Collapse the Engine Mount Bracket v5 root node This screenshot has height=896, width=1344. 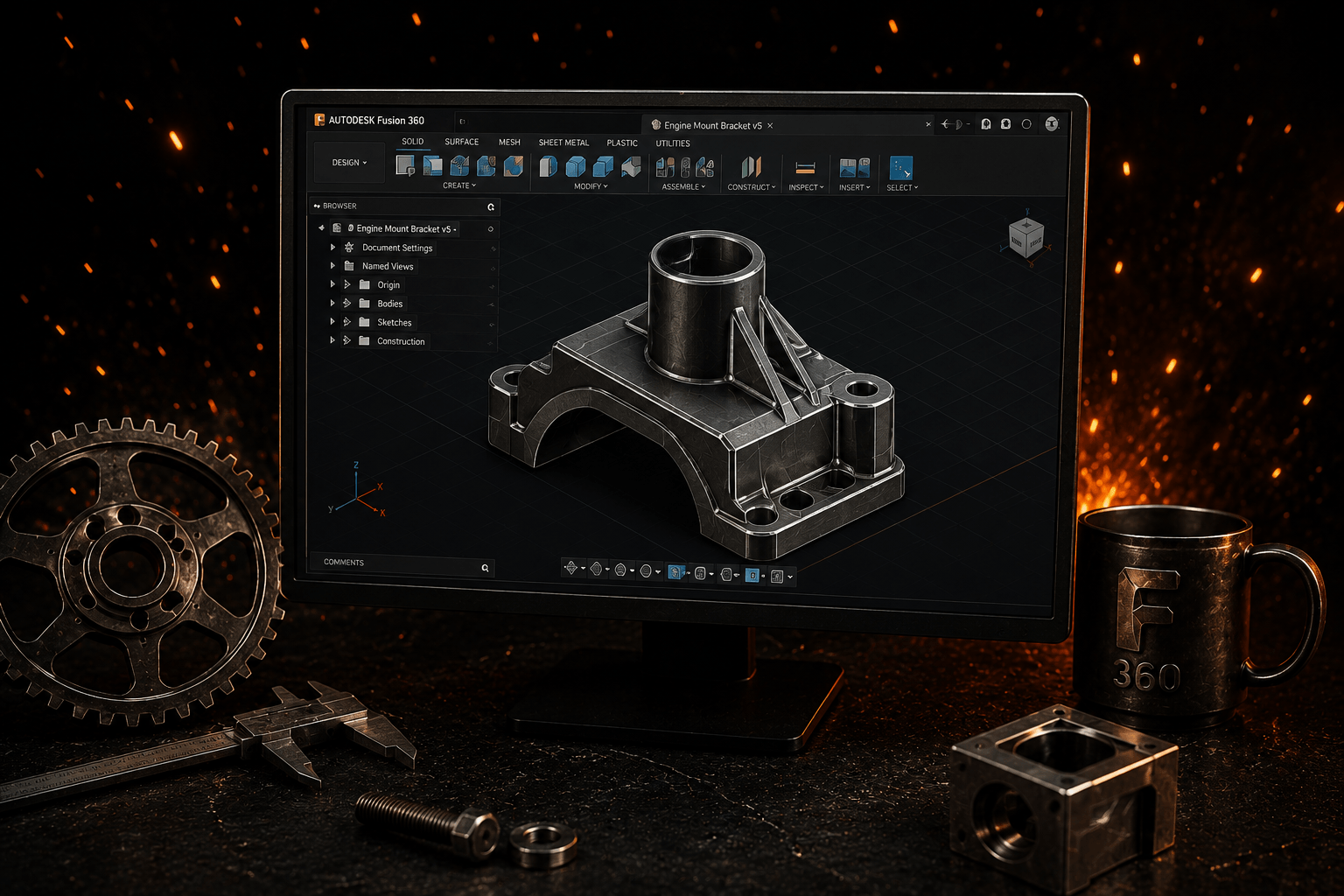coord(322,228)
